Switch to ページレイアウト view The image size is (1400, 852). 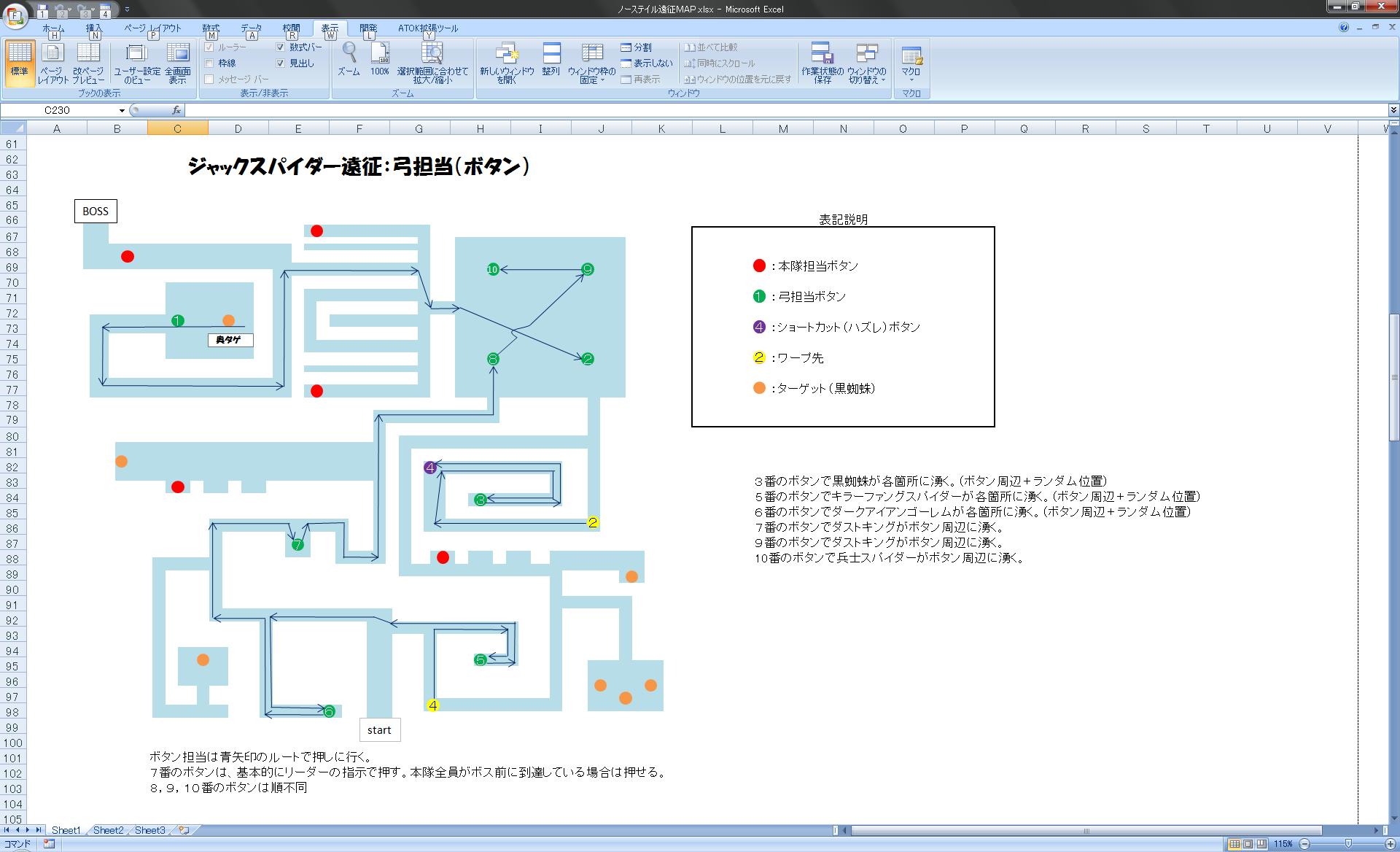[53, 62]
